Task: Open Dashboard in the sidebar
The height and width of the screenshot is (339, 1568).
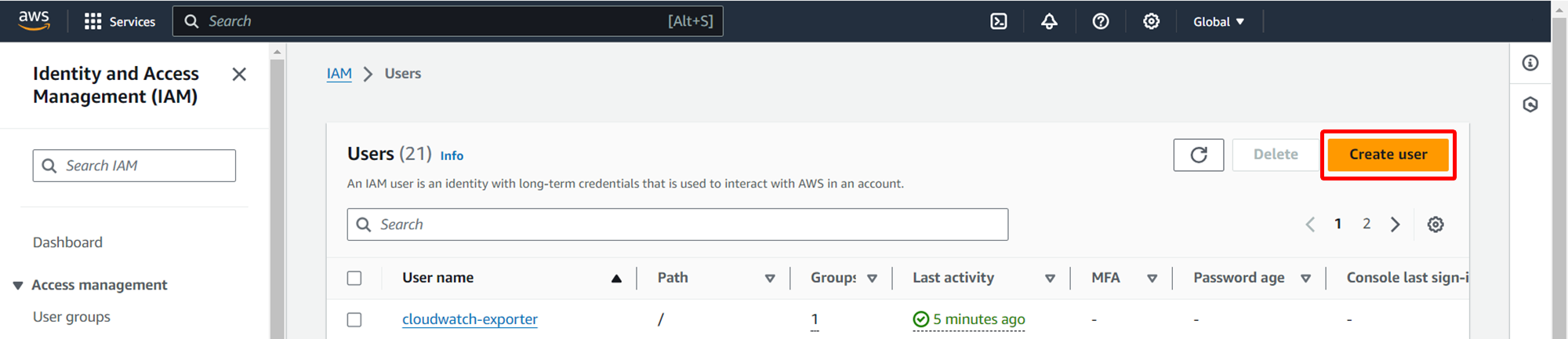Action: click(67, 242)
